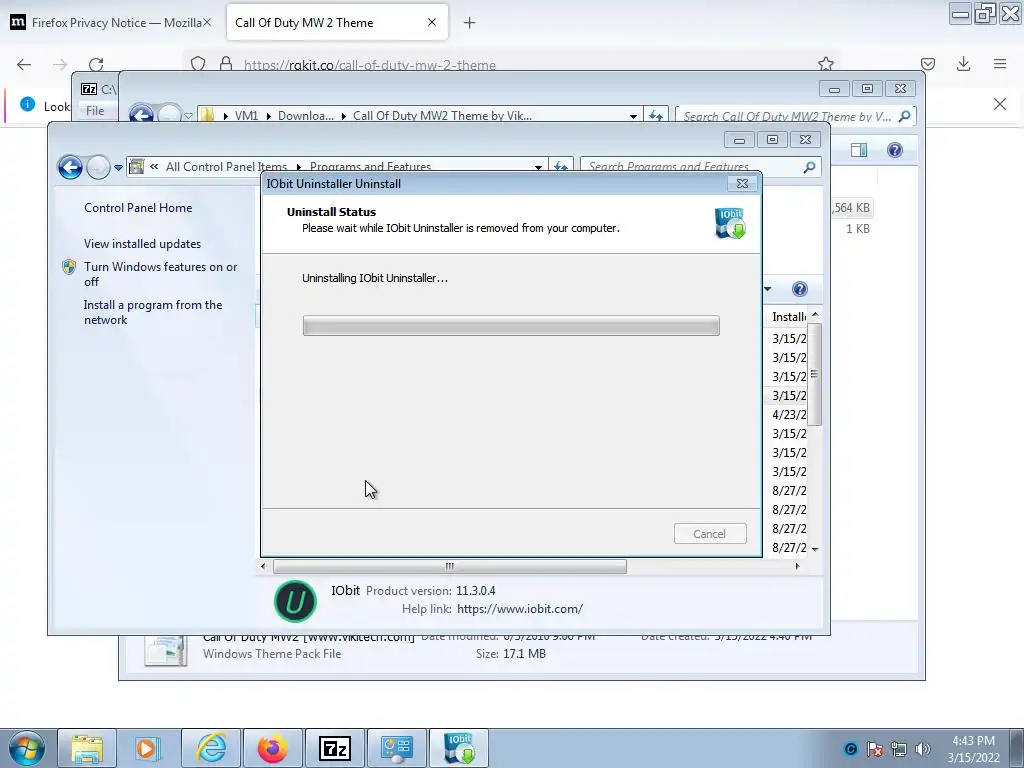The height and width of the screenshot is (768, 1024).
Task: Switch to Firefox in taskbar
Action: click(273, 748)
